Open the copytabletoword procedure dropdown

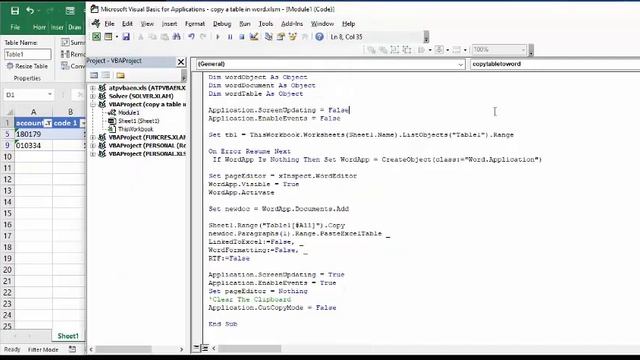pyautogui.click(x=555, y=64)
